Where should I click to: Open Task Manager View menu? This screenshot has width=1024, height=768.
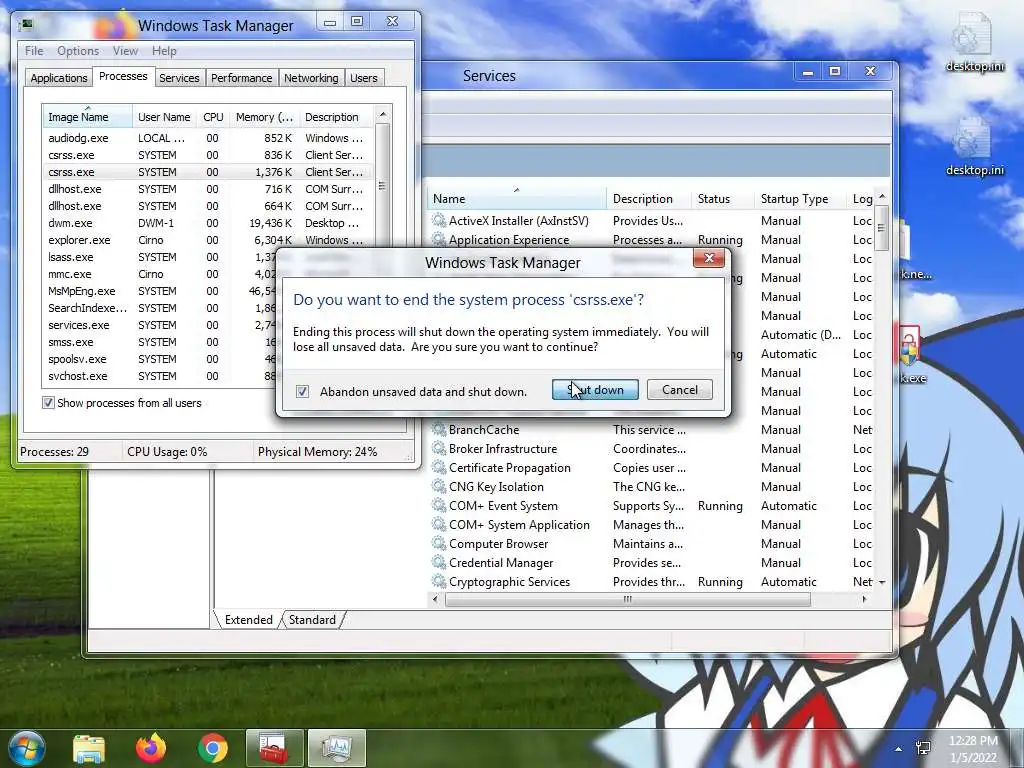[125, 51]
